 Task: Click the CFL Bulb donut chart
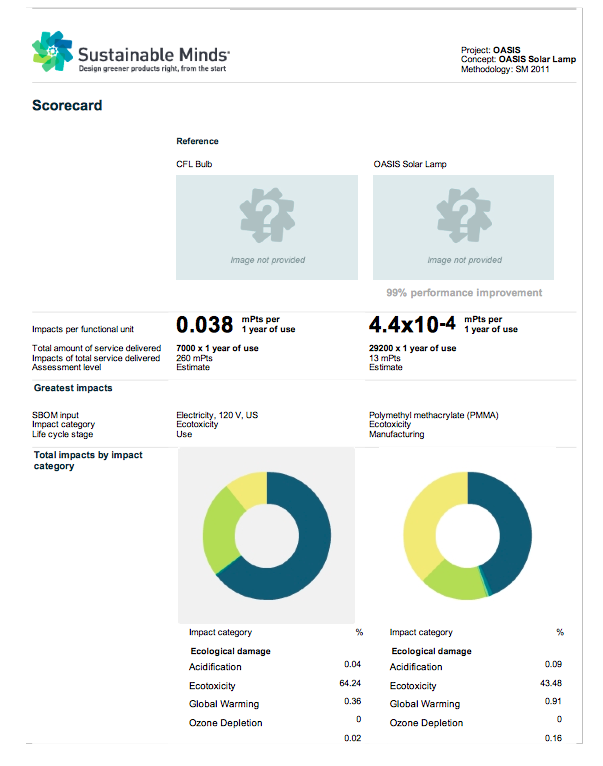click(x=267, y=536)
